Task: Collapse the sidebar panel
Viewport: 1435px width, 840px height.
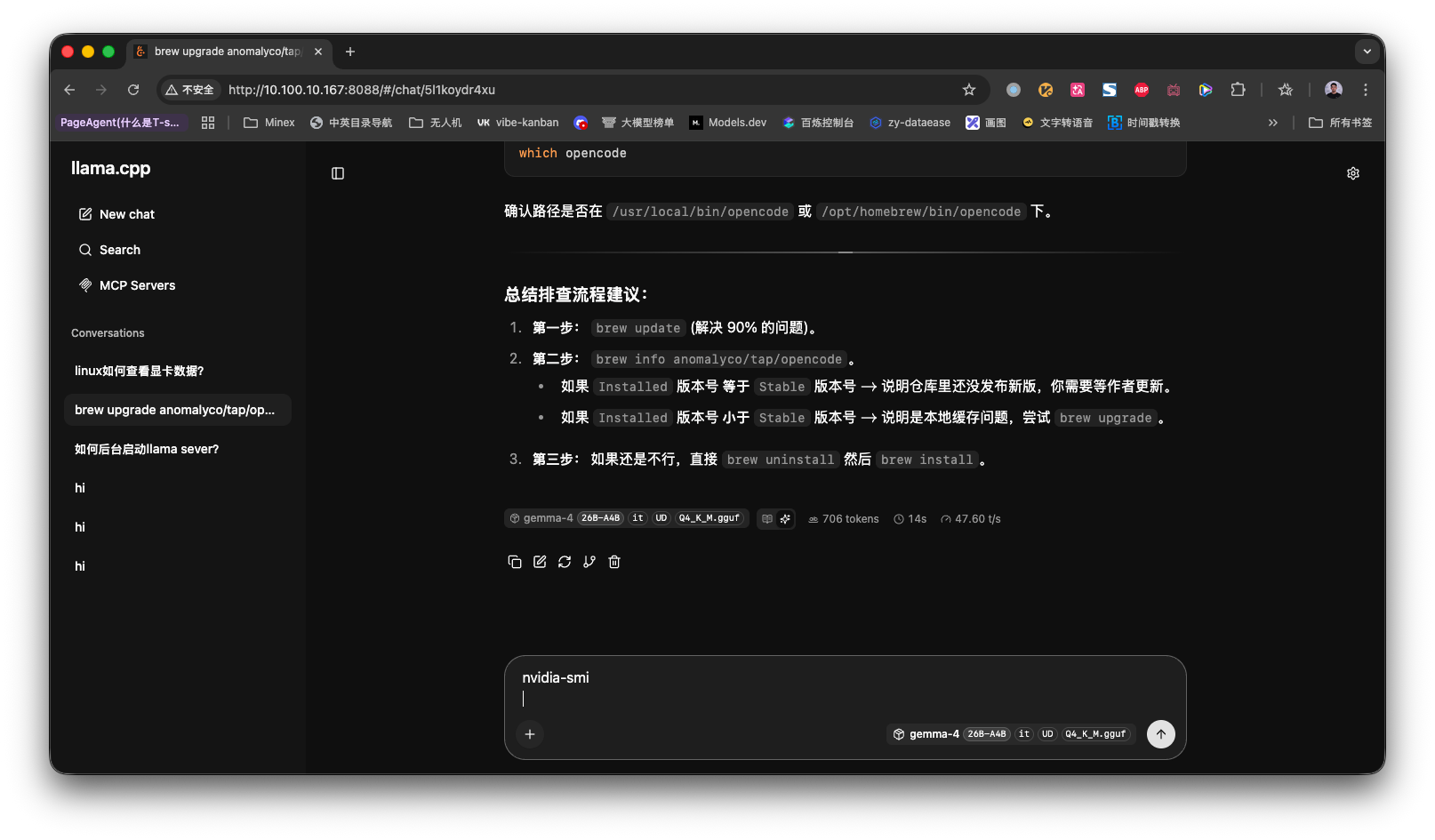Action: [x=338, y=173]
